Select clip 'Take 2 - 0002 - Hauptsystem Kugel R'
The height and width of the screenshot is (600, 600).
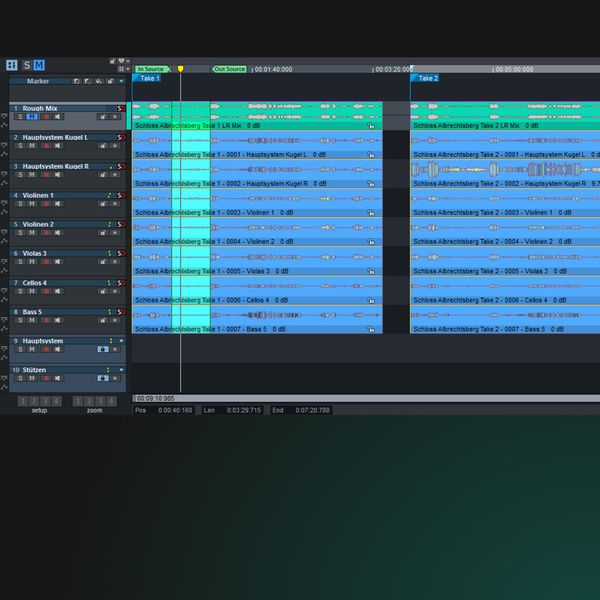coord(505,174)
